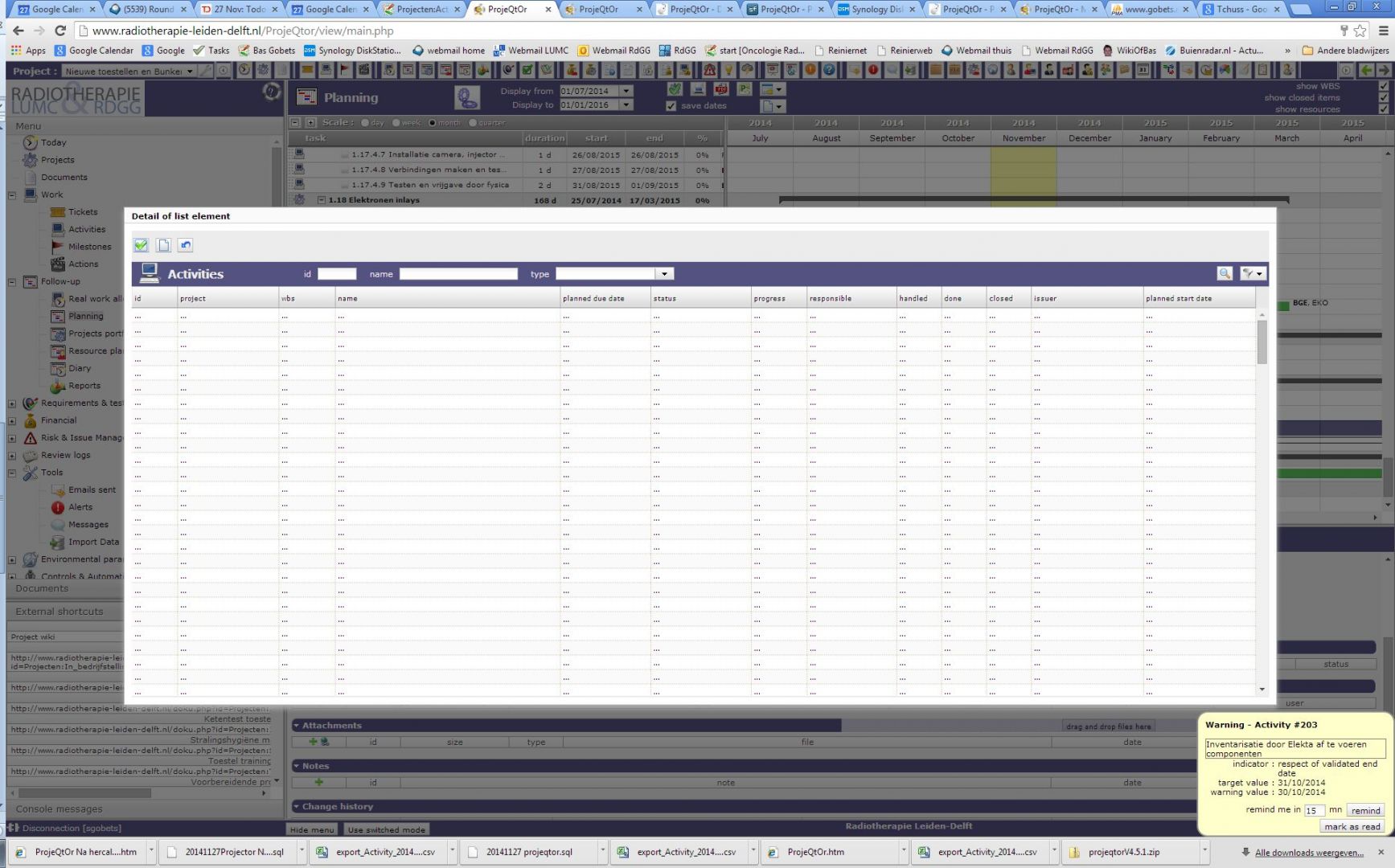Open the Project selector dropdown
The width and height of the screenshot is (1395, 868).
(x=190, y=71)
